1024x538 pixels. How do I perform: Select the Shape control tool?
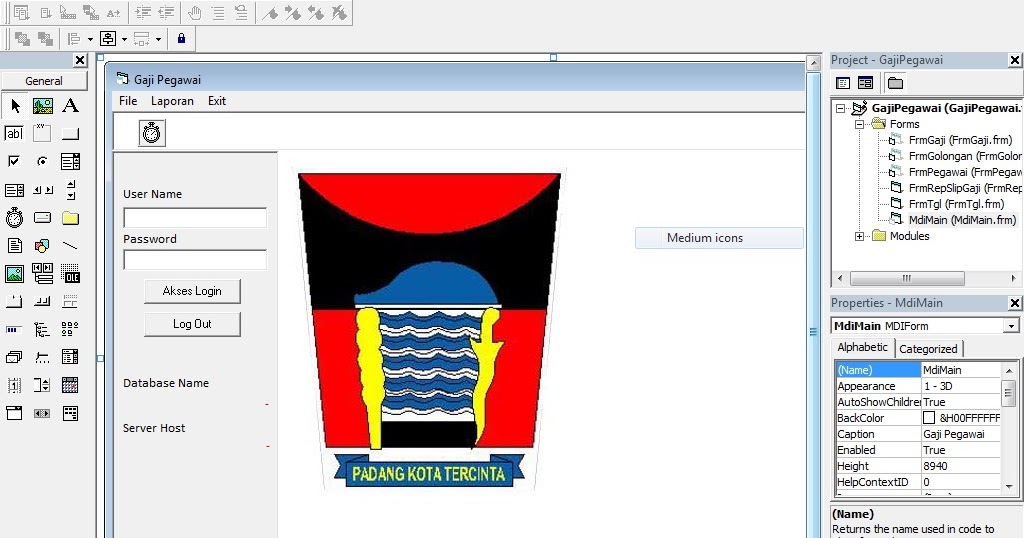42,245
